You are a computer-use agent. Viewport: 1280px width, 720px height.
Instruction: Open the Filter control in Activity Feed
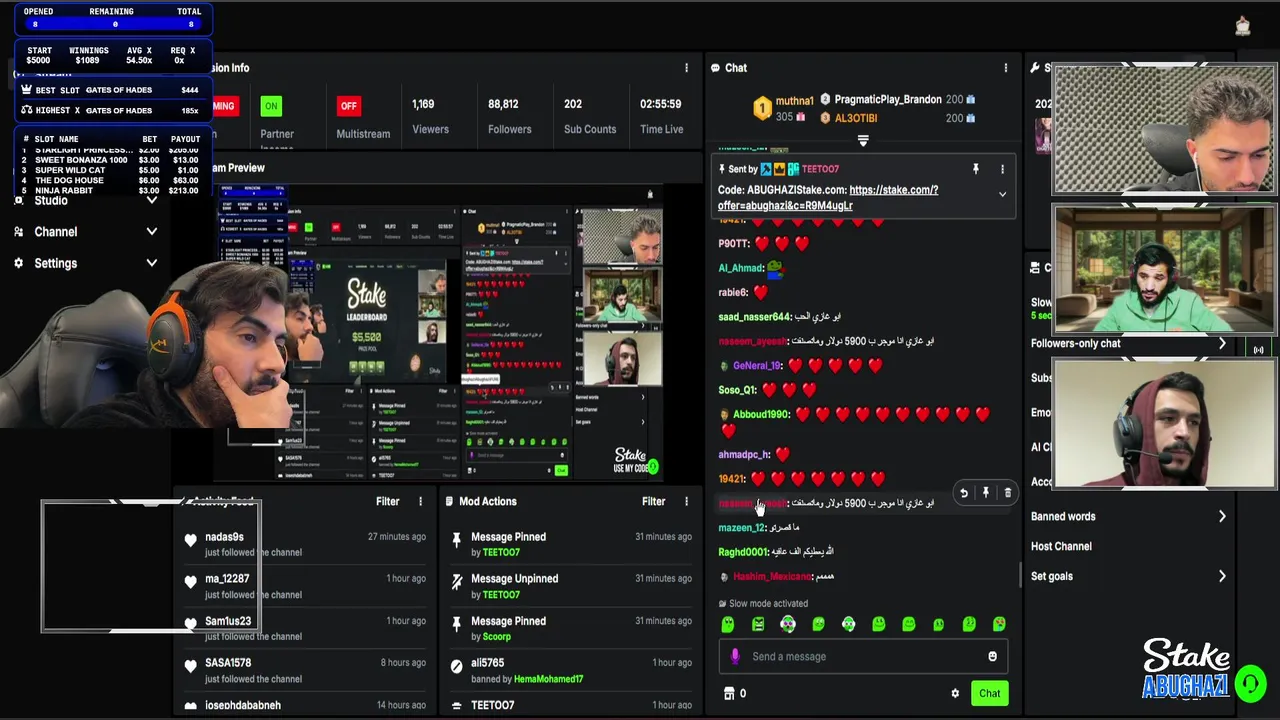point(387,502)
